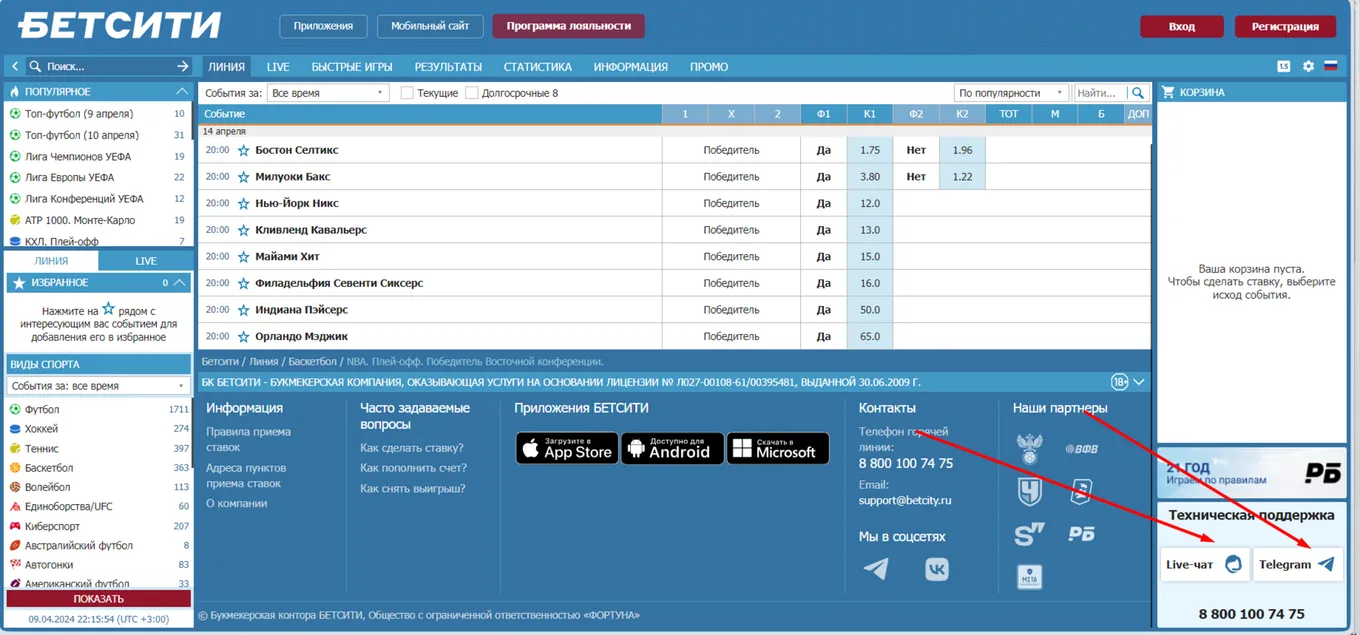Open the Все время event period dropdown
The width and height of the screenshot is (1360, 635).
328,93
